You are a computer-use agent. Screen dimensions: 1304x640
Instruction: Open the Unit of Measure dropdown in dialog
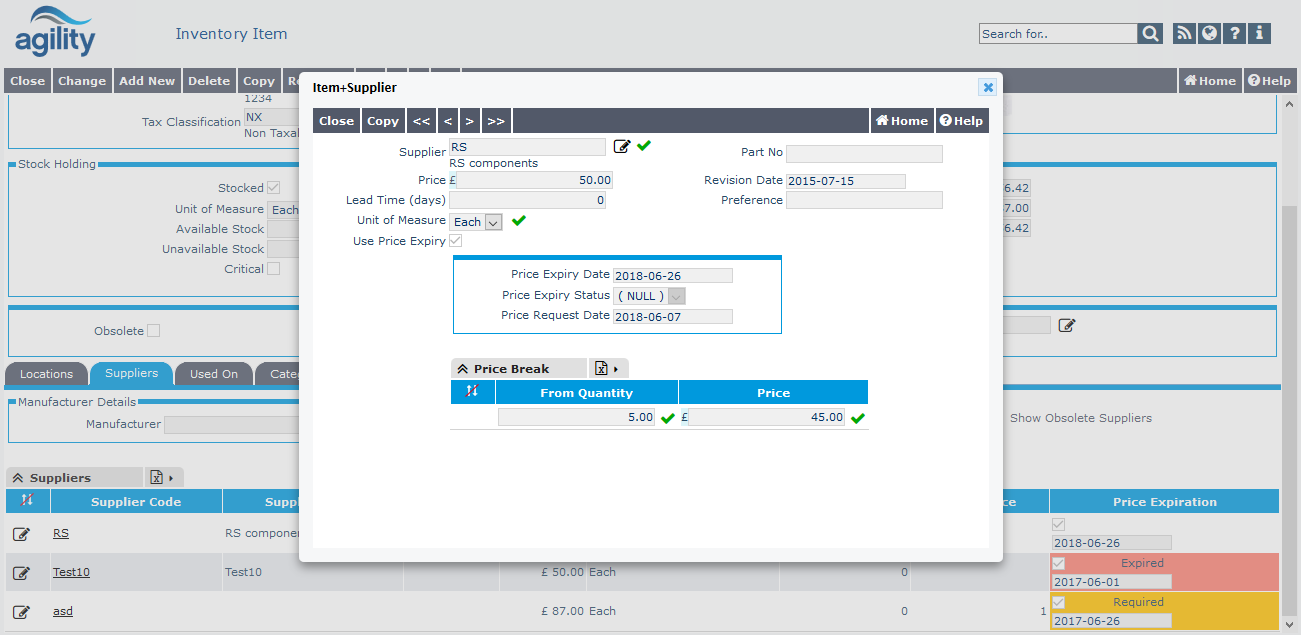[x=476, y=222]
